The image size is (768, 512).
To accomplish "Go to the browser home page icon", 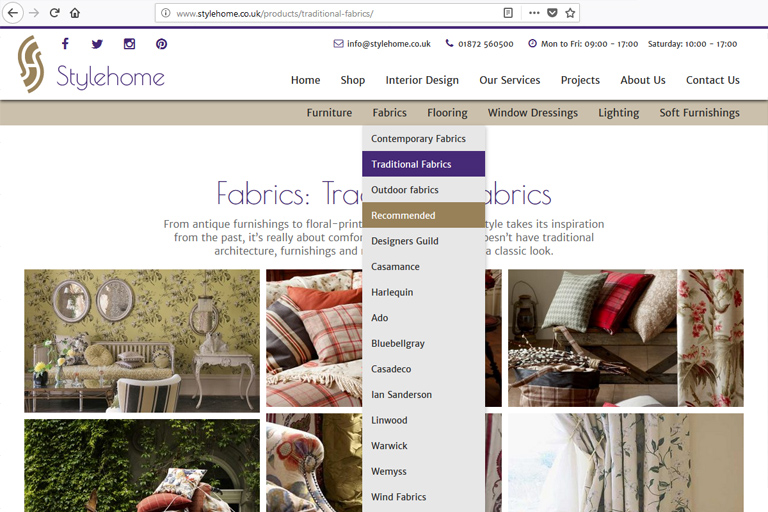I will coord(74,13).
